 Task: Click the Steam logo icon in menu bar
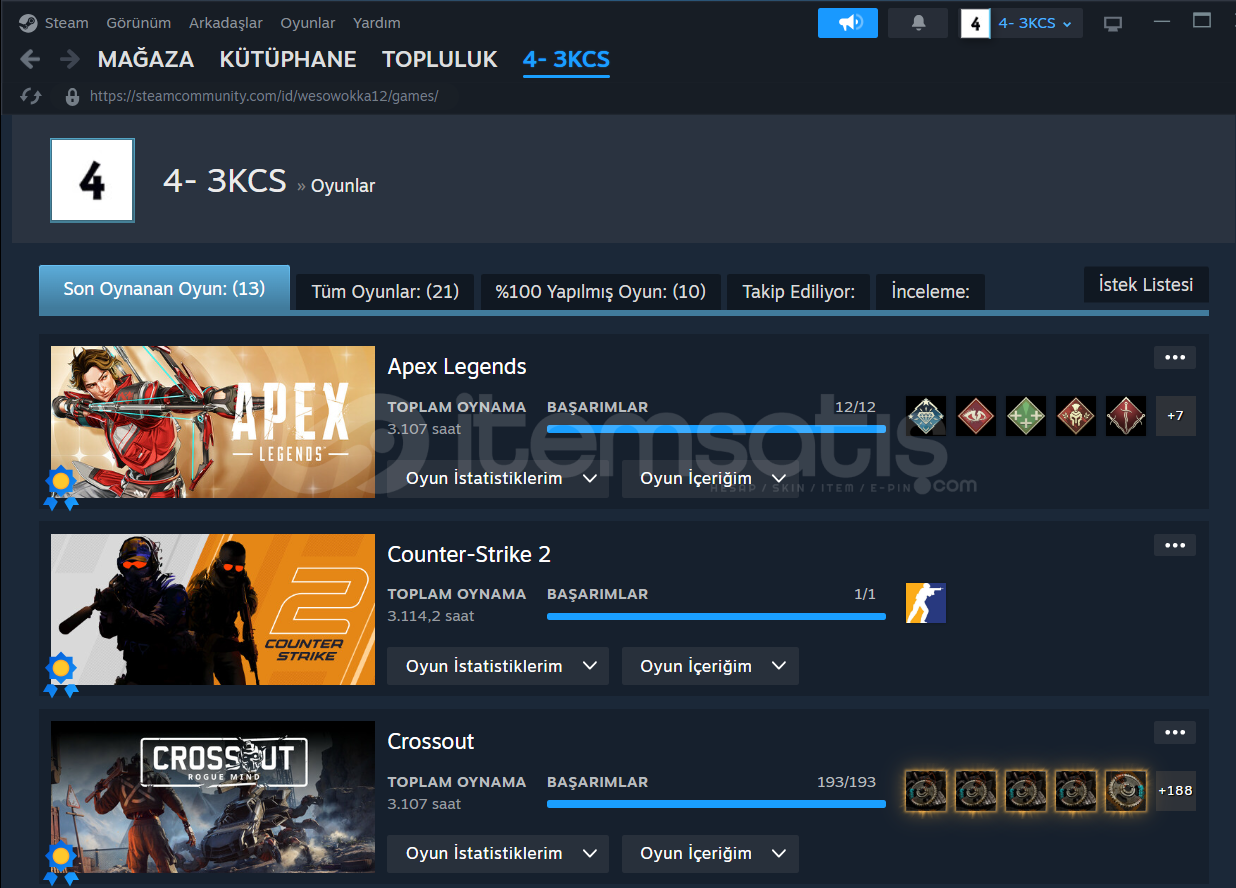pos(28,22)
